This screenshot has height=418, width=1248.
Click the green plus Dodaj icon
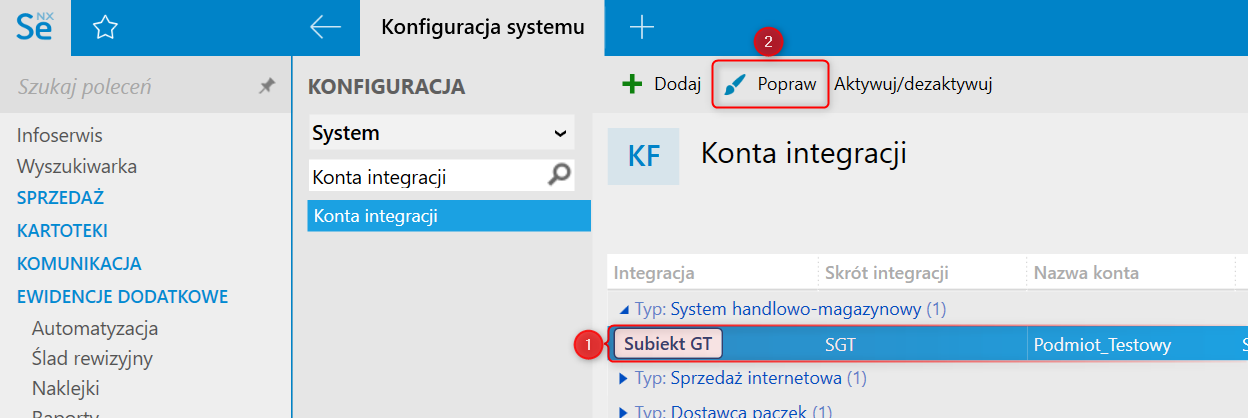[x=632, y=84]
